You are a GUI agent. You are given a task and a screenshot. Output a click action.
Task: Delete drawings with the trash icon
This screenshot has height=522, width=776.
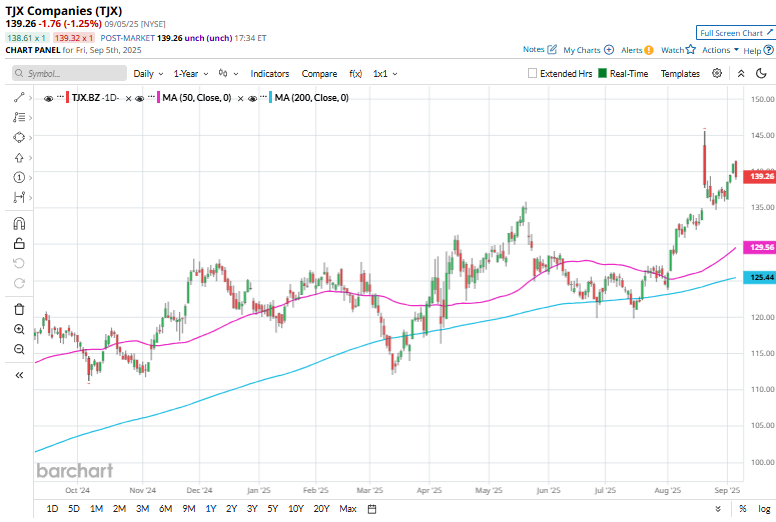(x=19, y=309)
